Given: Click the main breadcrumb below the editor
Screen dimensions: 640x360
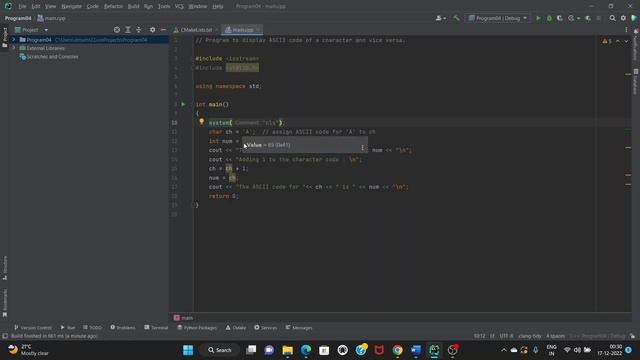Looking at the screenshot, I should 183,318.
